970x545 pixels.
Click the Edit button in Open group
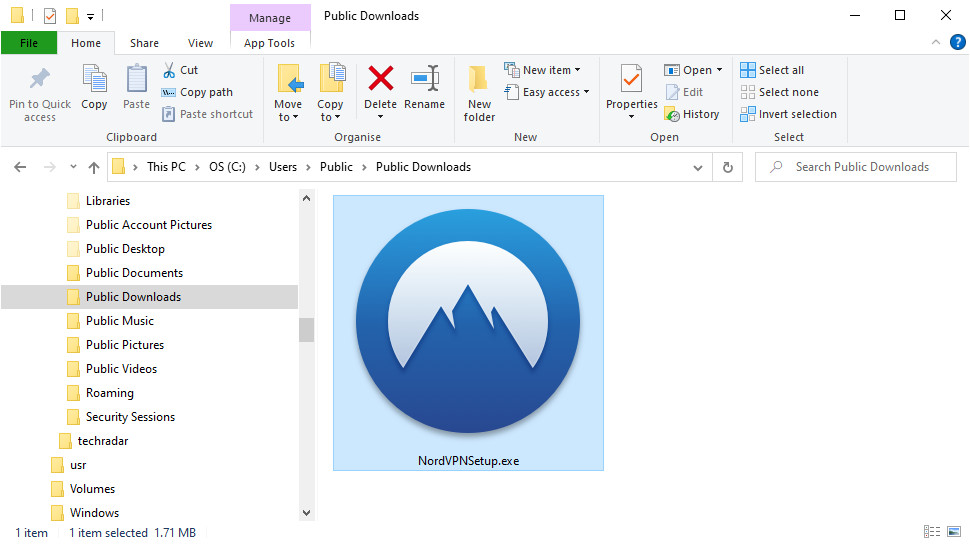(684, 92)
